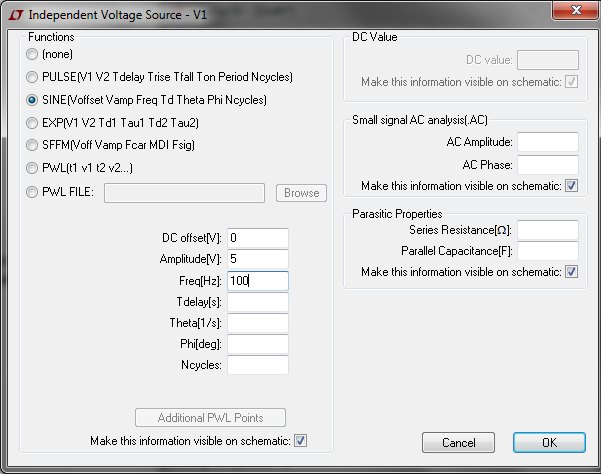601x474 pixels.
Task: Pick the EXP function radio button
Action: [32, 123]
